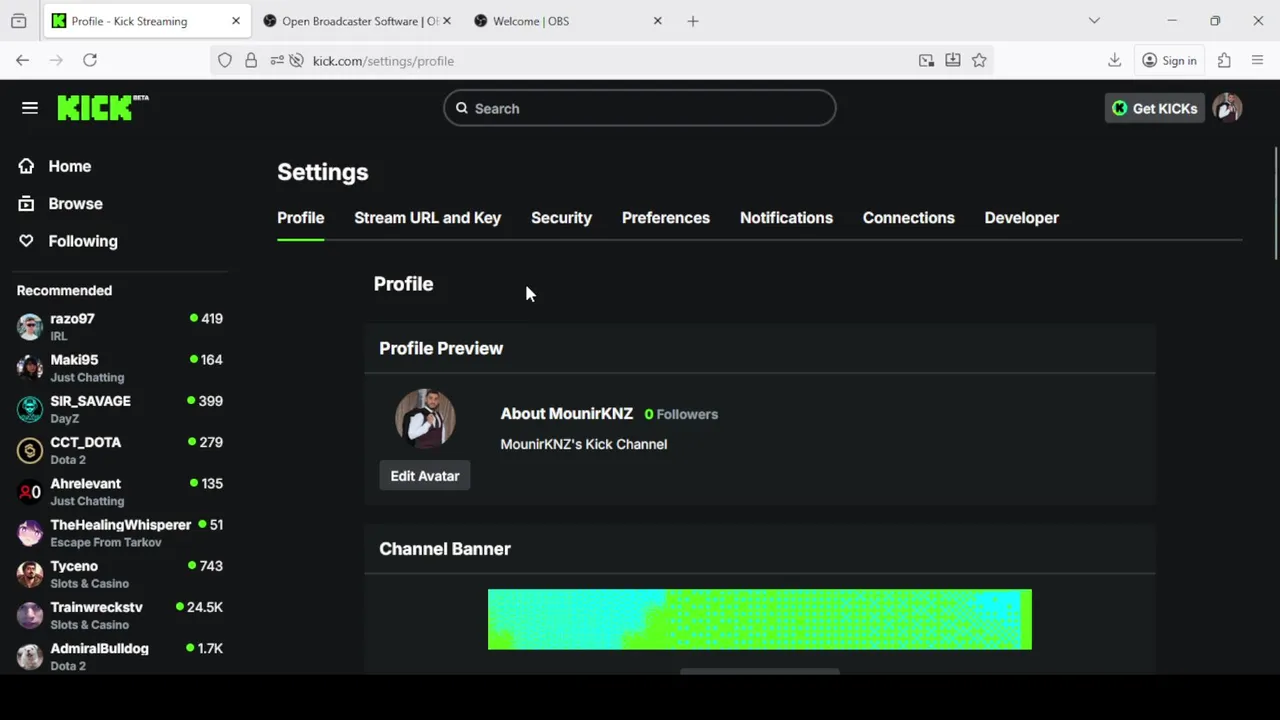
Task: Click razo97 channel avatar
Action: tap(30, 326)
